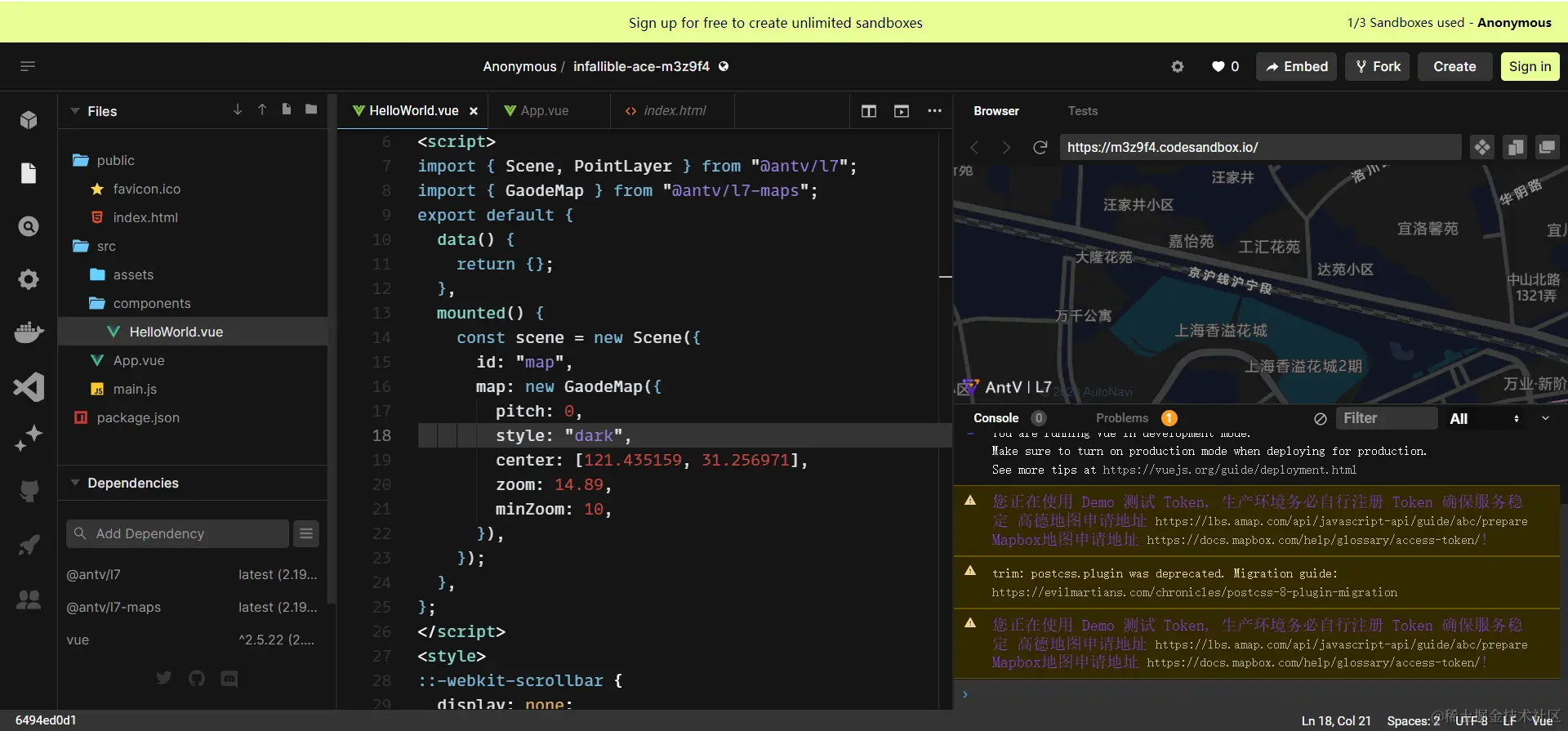Open the GitHub icon in sidebar
The width and height of the screenshot is (1568, 731).
click(x=29, y=491)
